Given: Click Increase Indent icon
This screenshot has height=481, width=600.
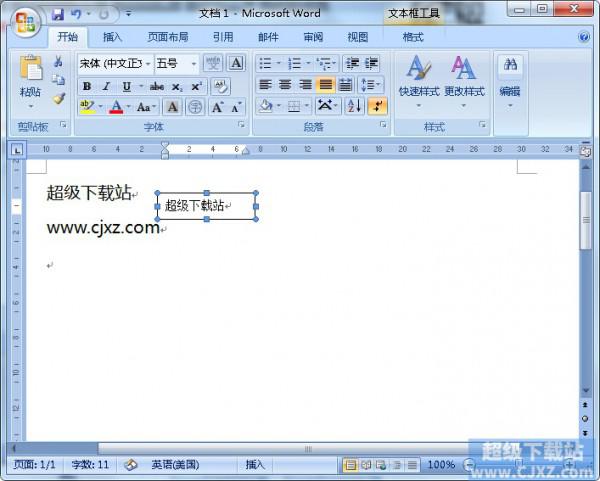Looking at the screenshot, I should (x=371, y=63).
